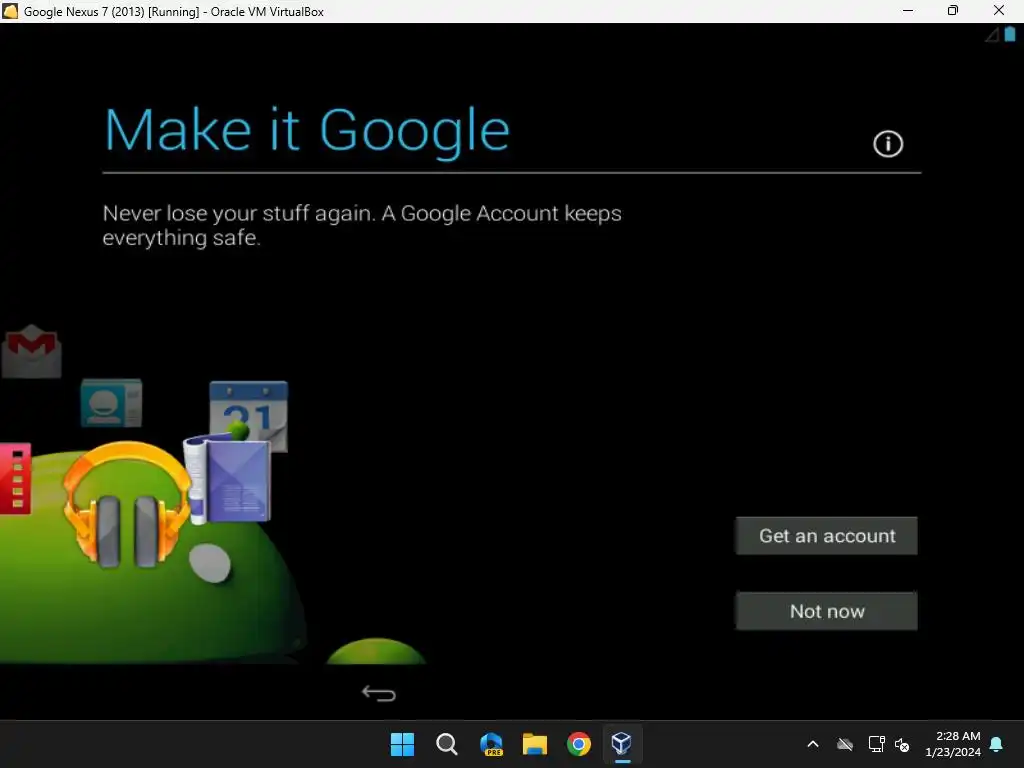The height and width of the screenshot is (768, 1024).
Task: Click the Android battery status icon
Action: (x=1010, y=35)
